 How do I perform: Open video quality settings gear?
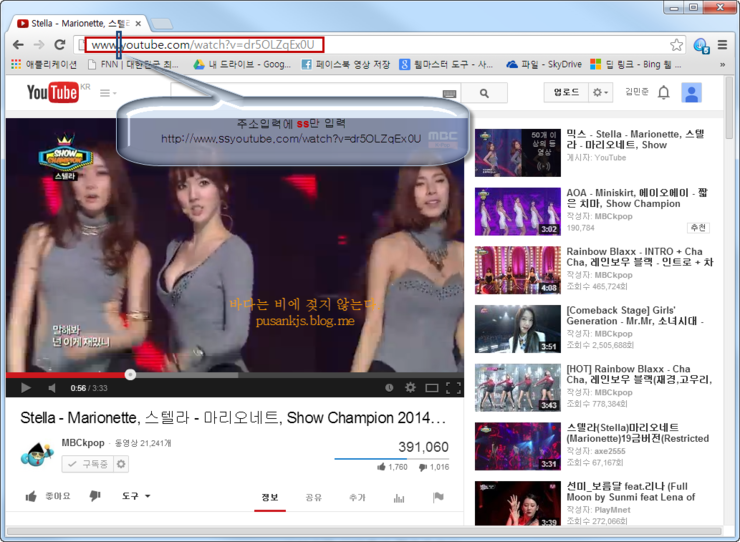[x=410, y=388]
